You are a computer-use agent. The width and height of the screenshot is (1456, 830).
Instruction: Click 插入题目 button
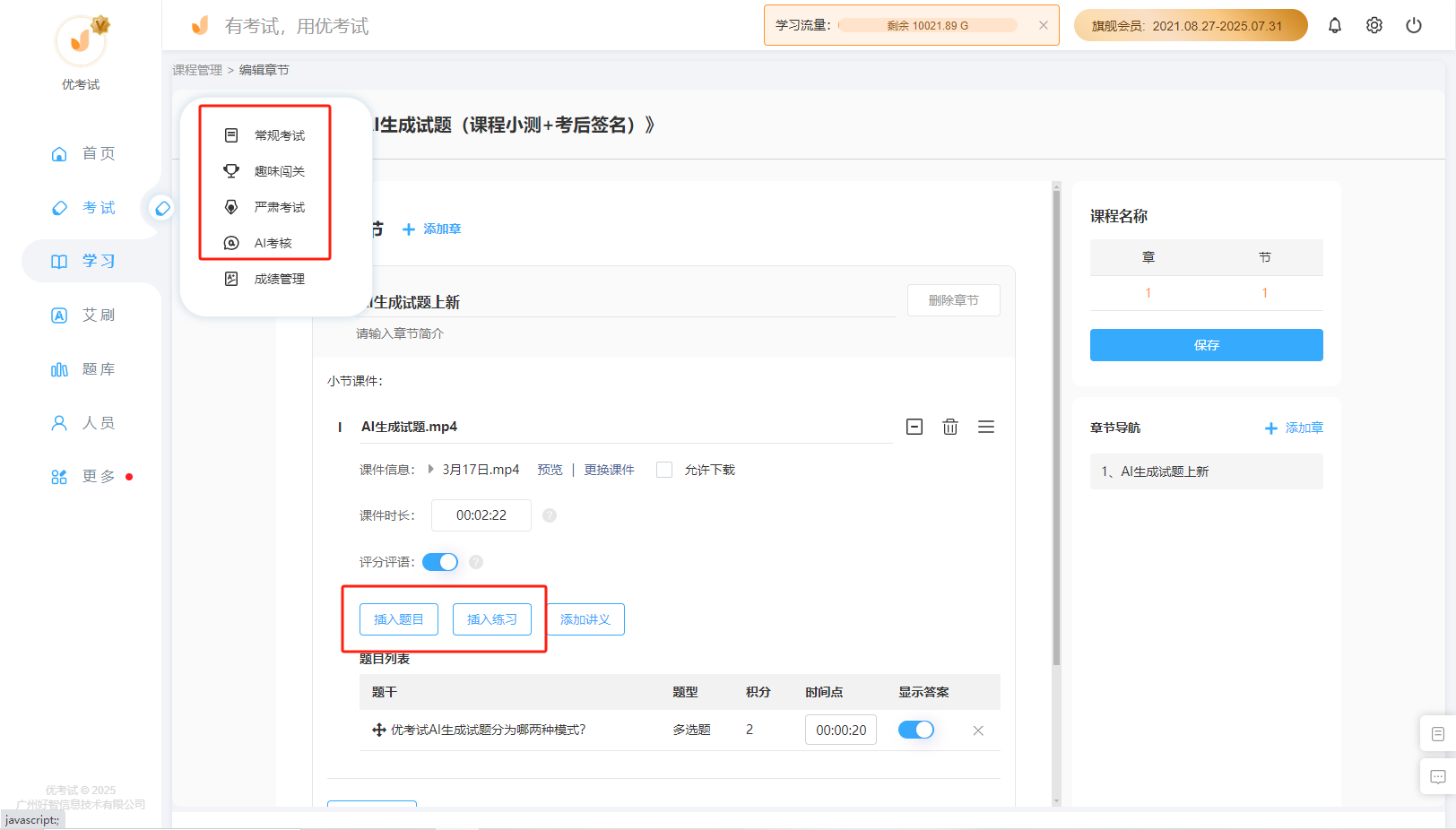click(x=399, y=619)
